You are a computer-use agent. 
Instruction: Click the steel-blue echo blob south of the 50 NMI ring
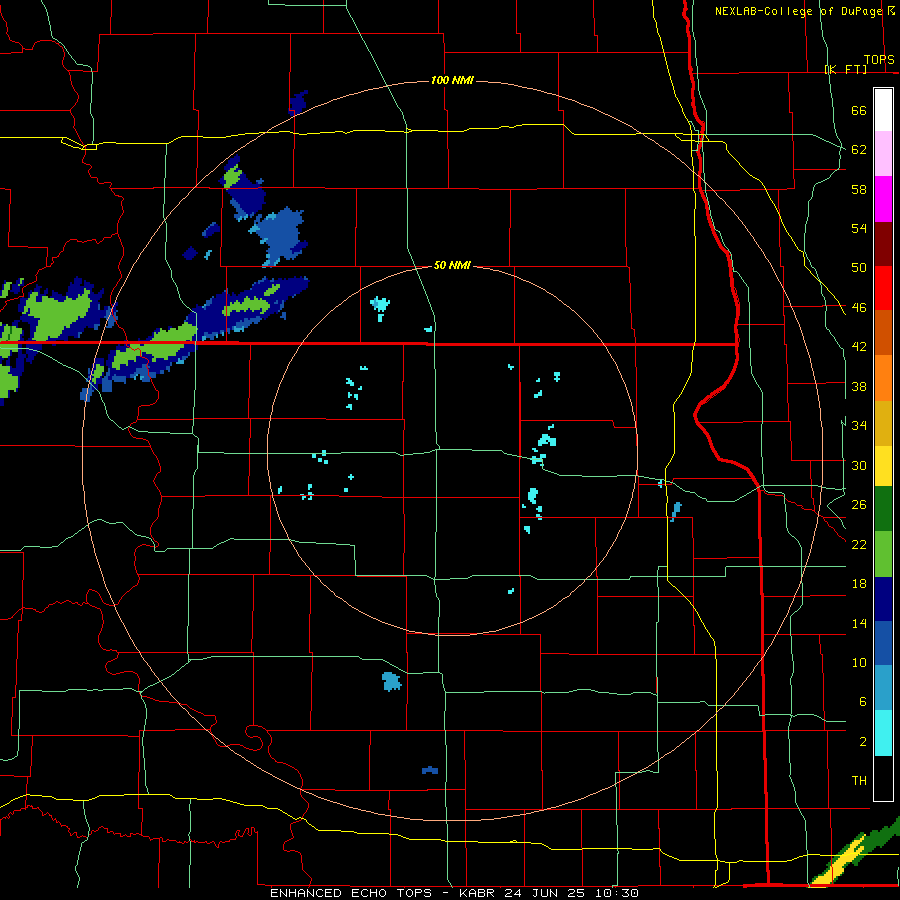click(x=391, y=681)
